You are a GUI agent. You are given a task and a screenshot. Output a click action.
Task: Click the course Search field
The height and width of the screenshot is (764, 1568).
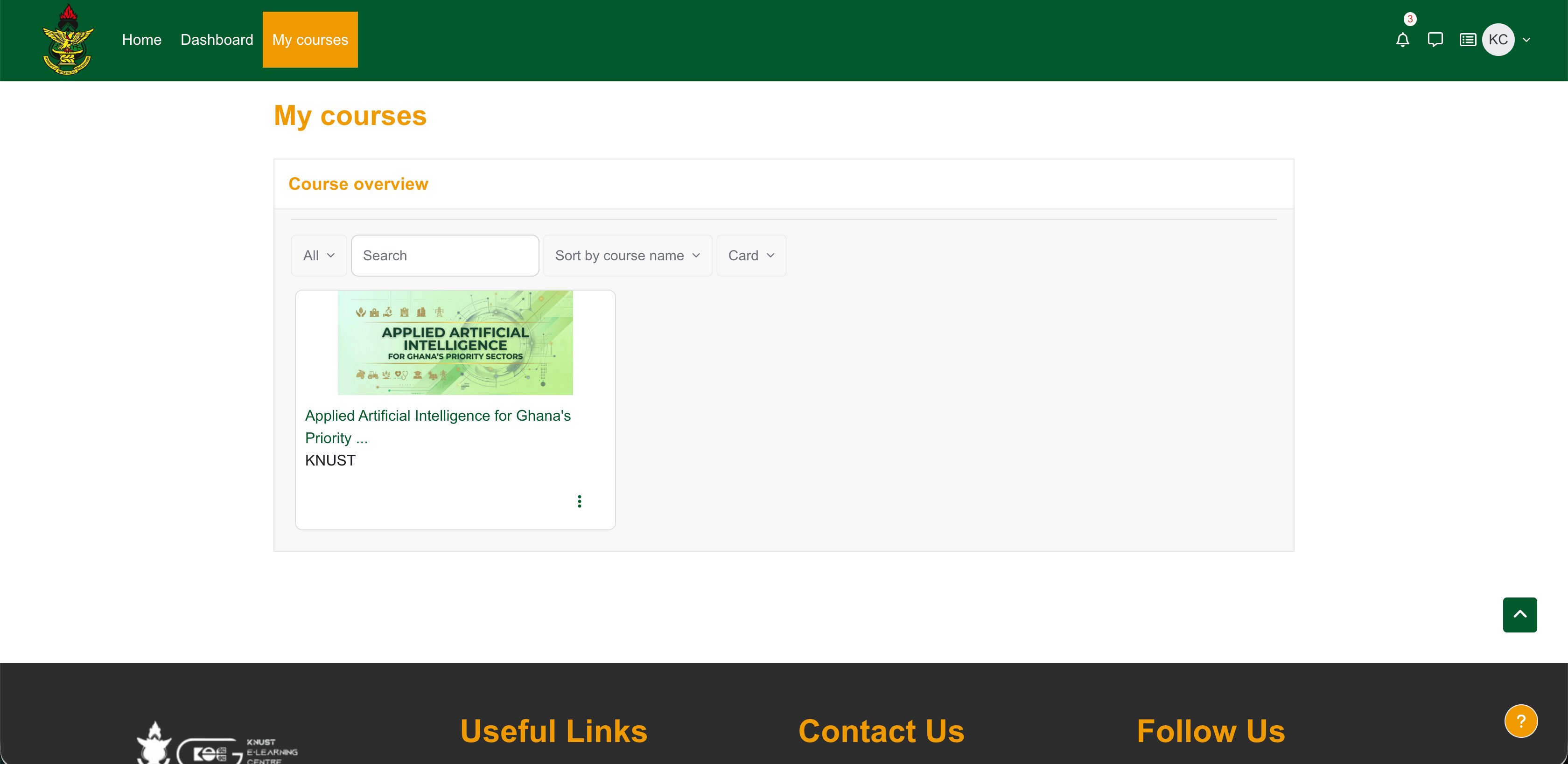444,256
